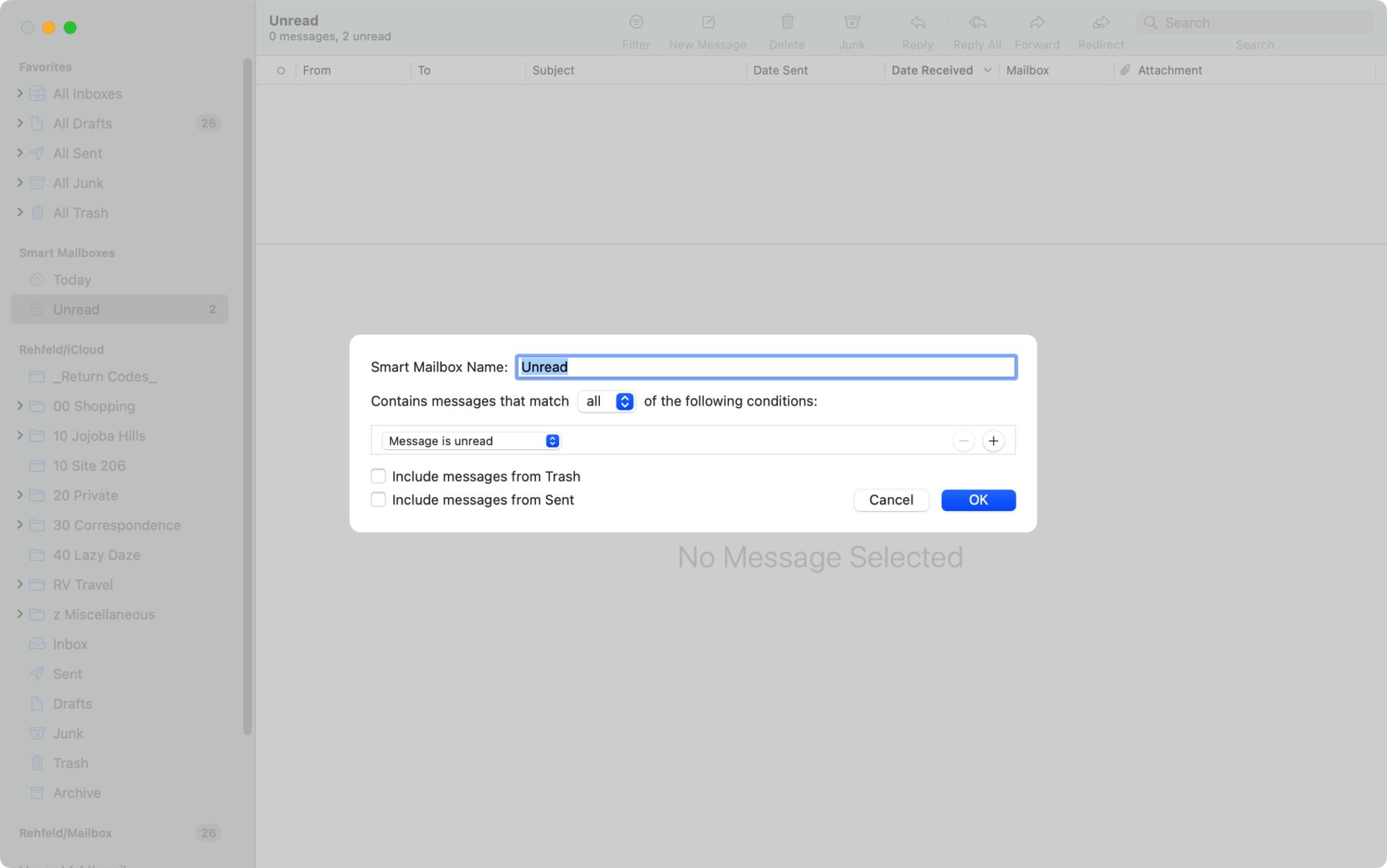Click the Reply arrow icon
Screen dimensions: 1387x868
coord(917,23)
